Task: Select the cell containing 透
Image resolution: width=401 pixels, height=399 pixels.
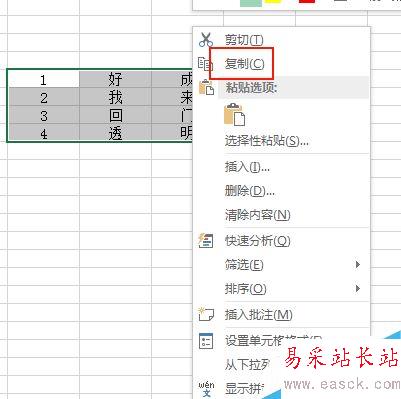Action: pos(115,133)
